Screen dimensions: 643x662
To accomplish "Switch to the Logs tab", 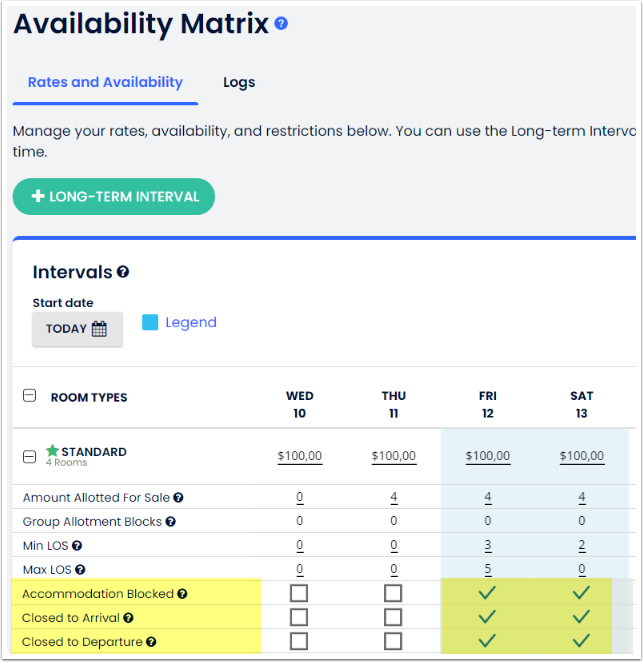I will (x=239, y=82).
